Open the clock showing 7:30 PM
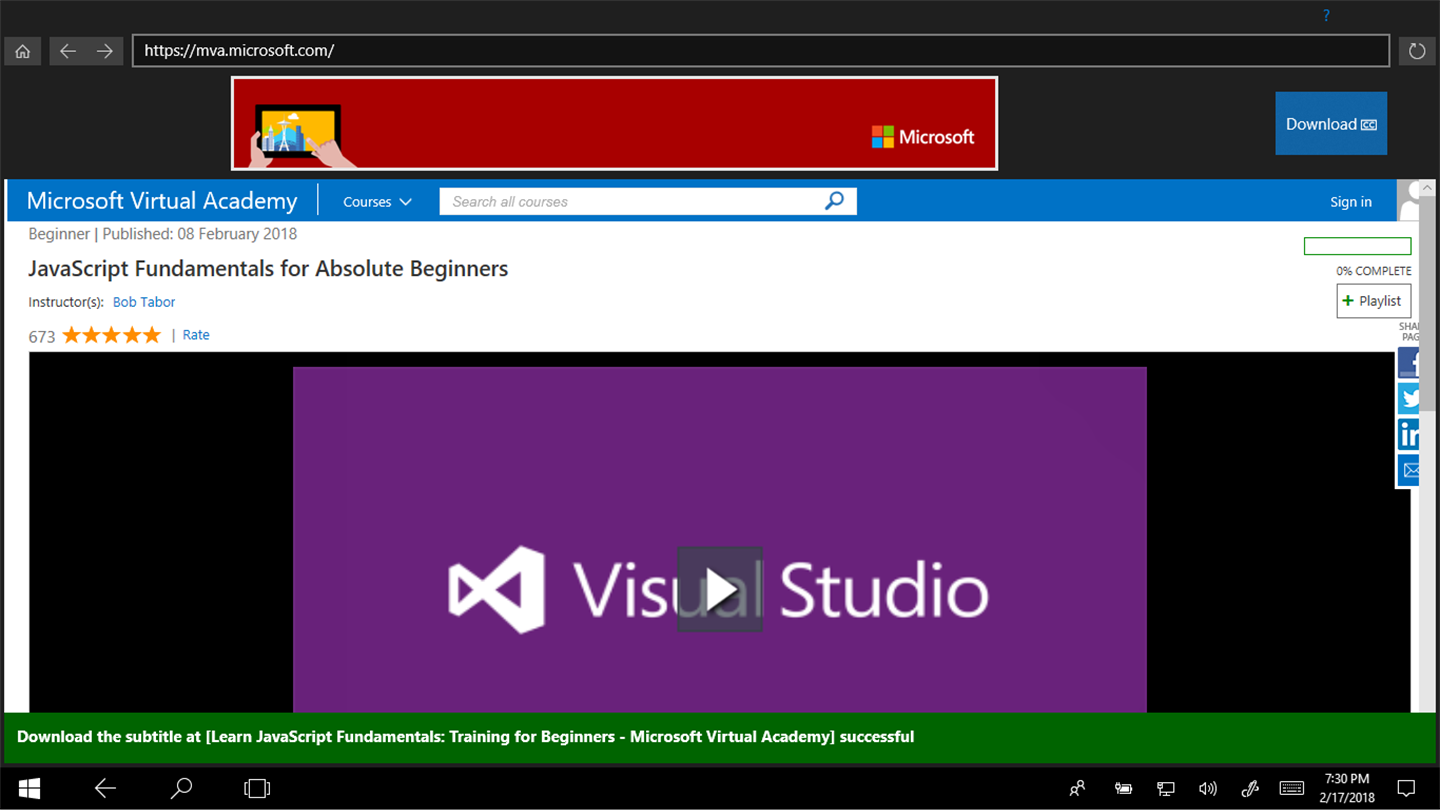 point(1347,788)
